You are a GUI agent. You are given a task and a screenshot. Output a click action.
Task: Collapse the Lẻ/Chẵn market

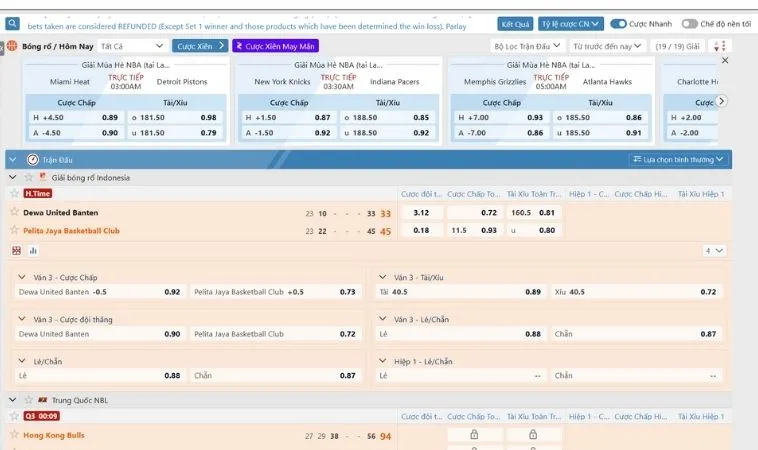(22, 361)
